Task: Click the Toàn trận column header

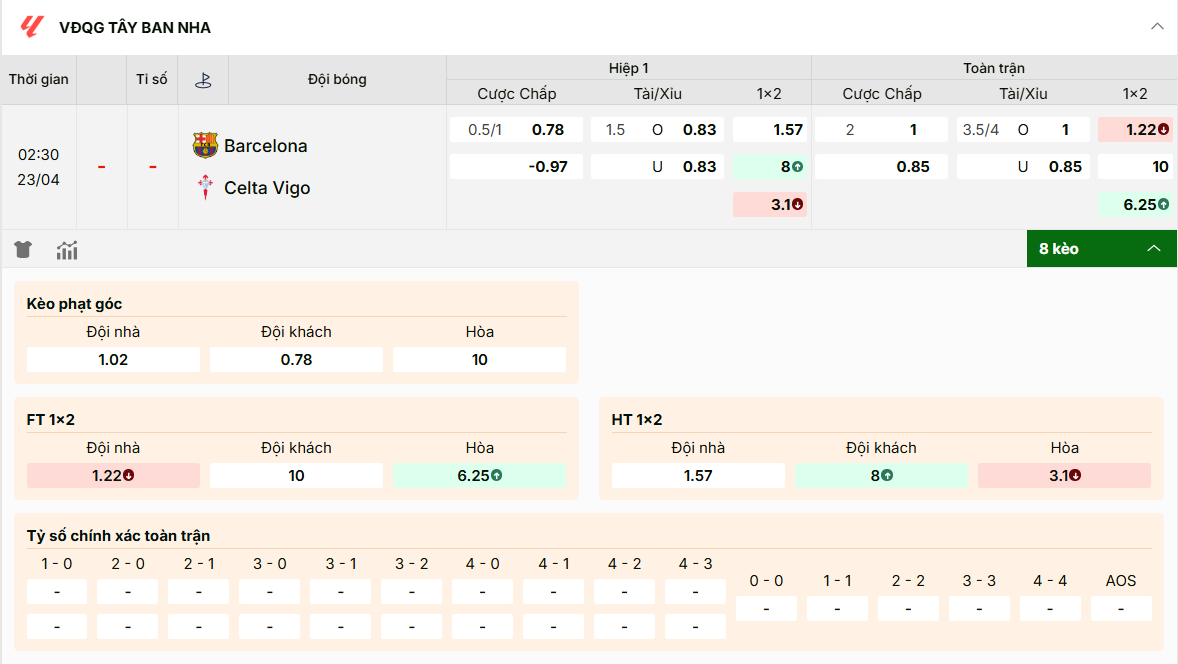Action: [994, 67]
